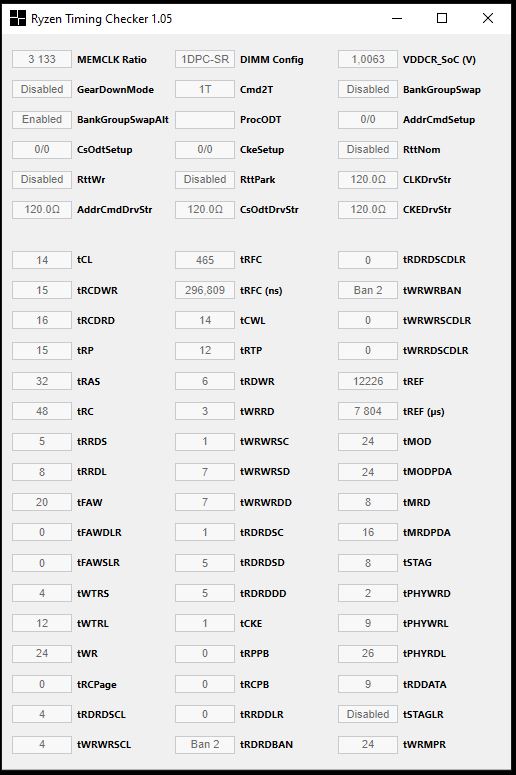Click the tREF (µs) value field
The width and height of the screenshot is (516, 775).
(368, 411)
